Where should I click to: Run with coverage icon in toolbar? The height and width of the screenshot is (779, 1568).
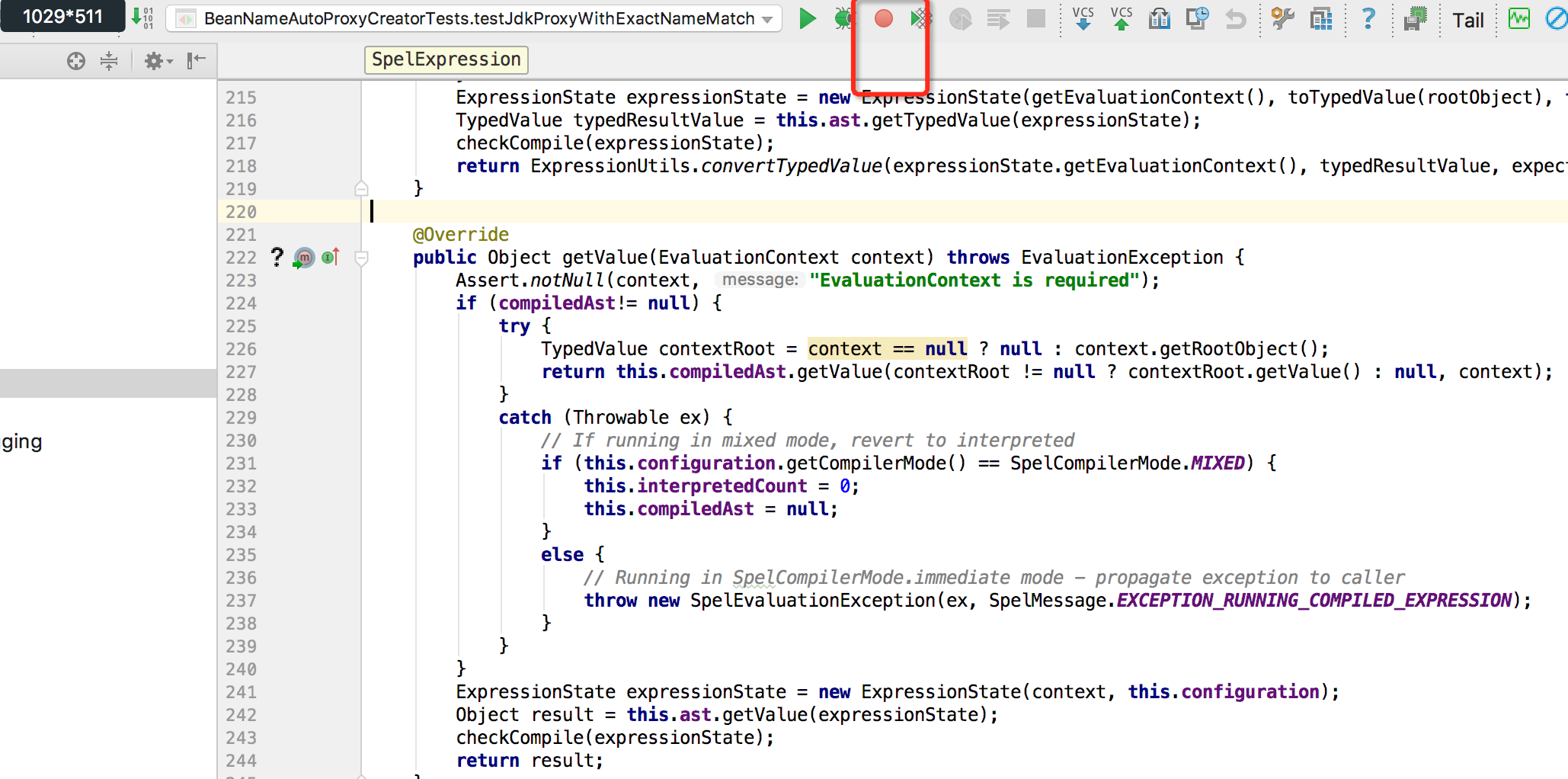pos(921,18)
